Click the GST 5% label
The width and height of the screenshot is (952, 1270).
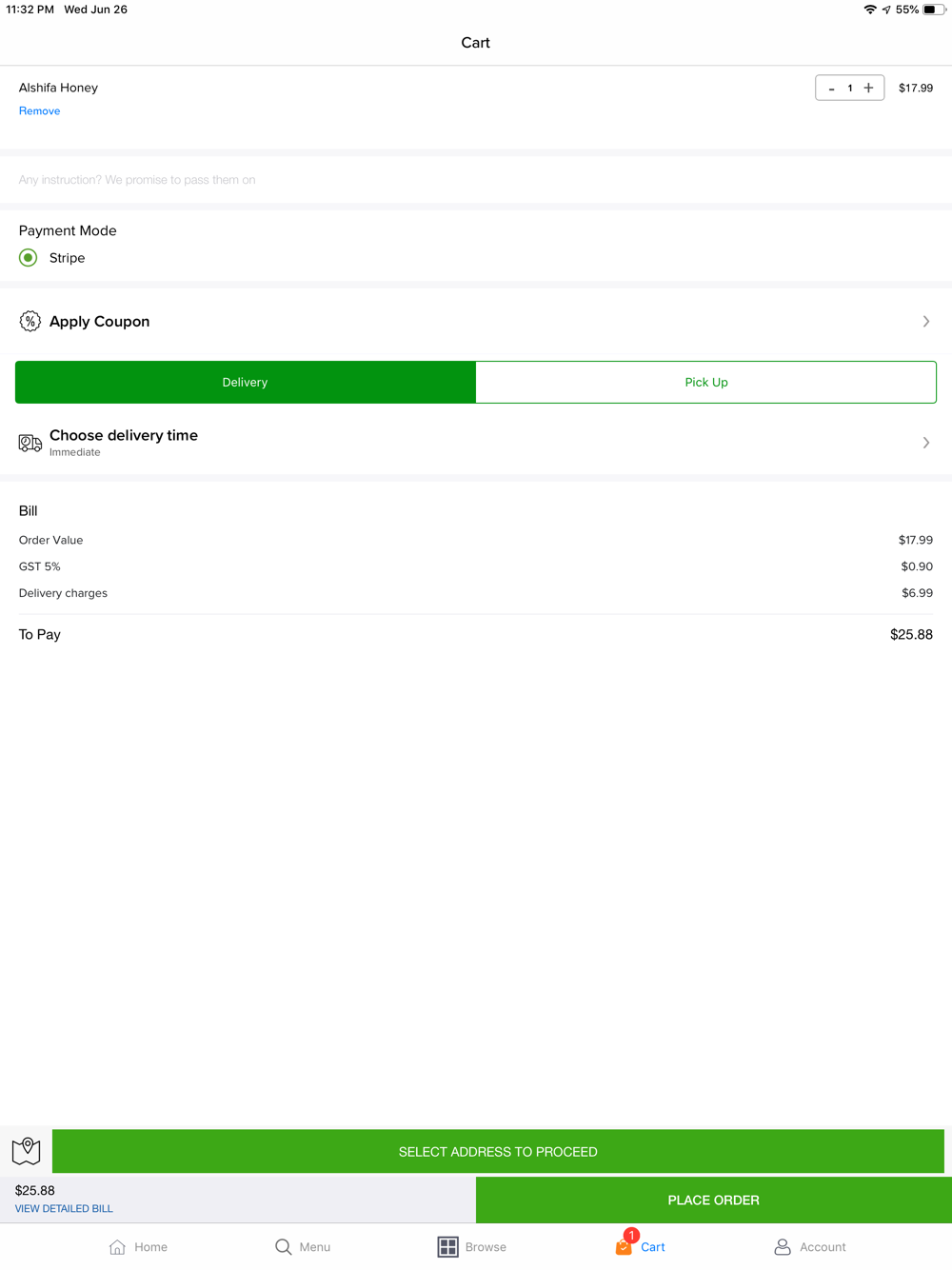(40, 566)
